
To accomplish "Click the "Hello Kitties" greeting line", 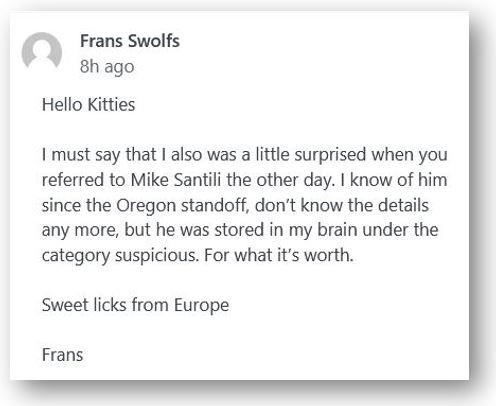I will pos(88,105).
